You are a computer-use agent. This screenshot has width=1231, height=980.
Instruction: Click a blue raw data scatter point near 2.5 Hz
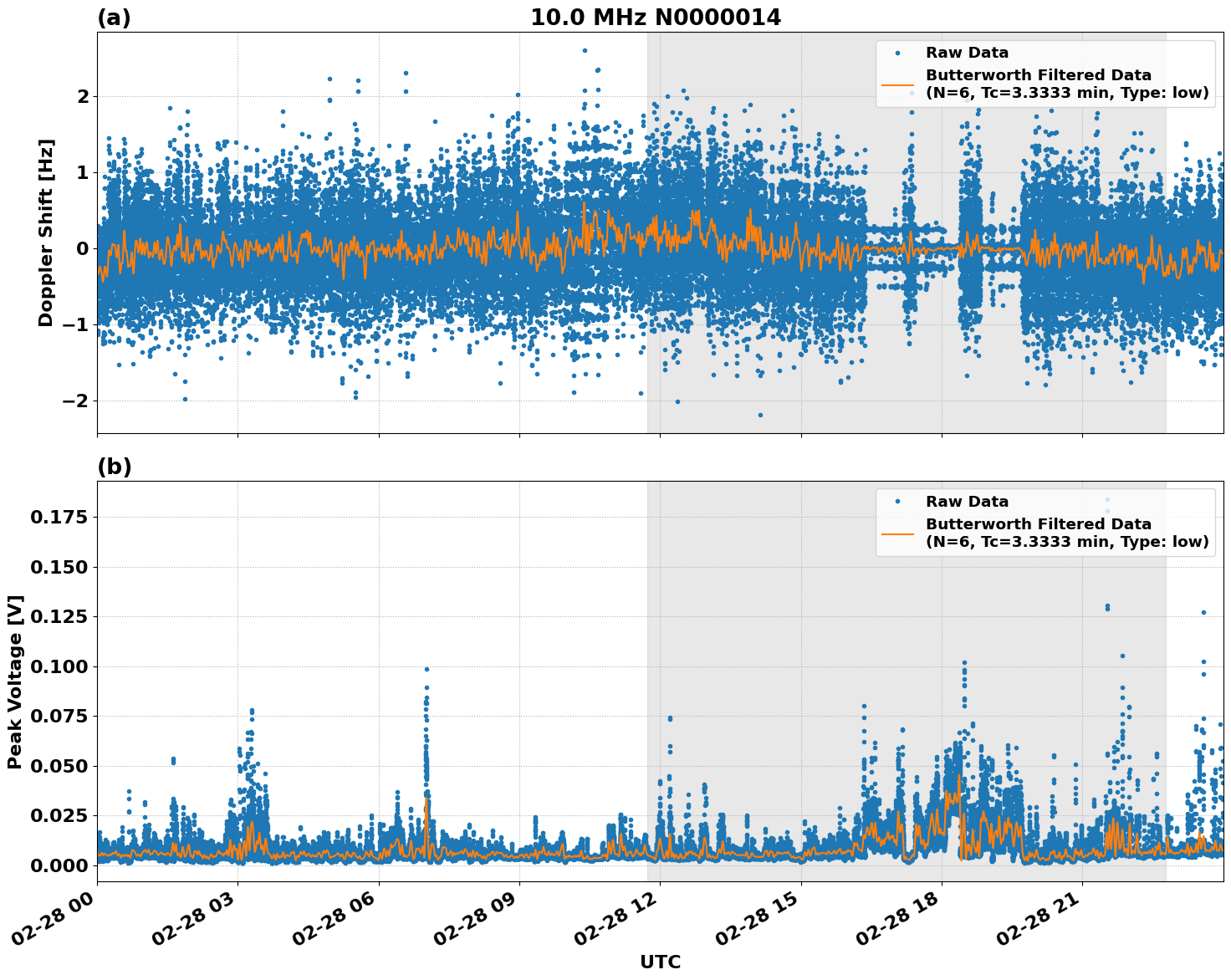pos(585,50)
